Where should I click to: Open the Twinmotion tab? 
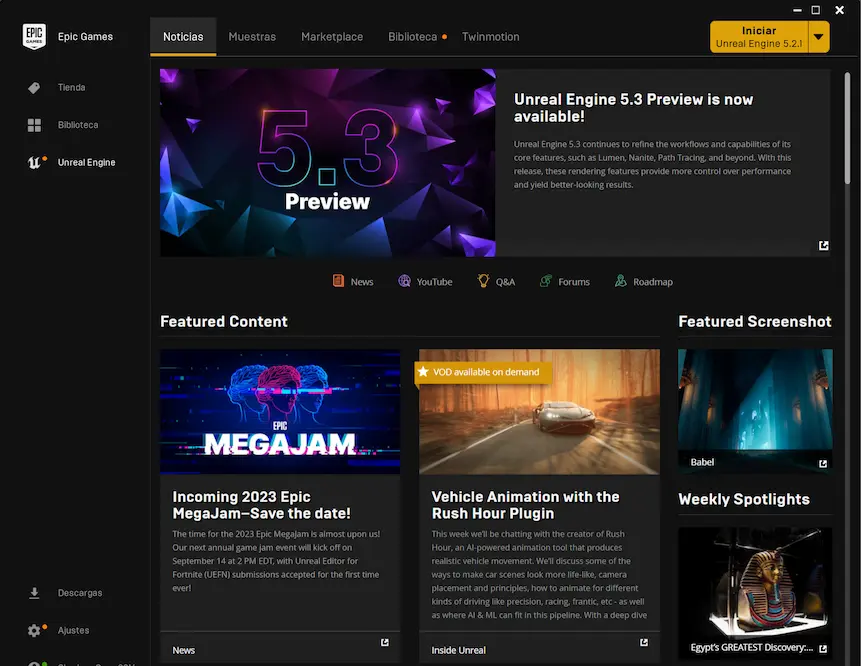point(490,37)
